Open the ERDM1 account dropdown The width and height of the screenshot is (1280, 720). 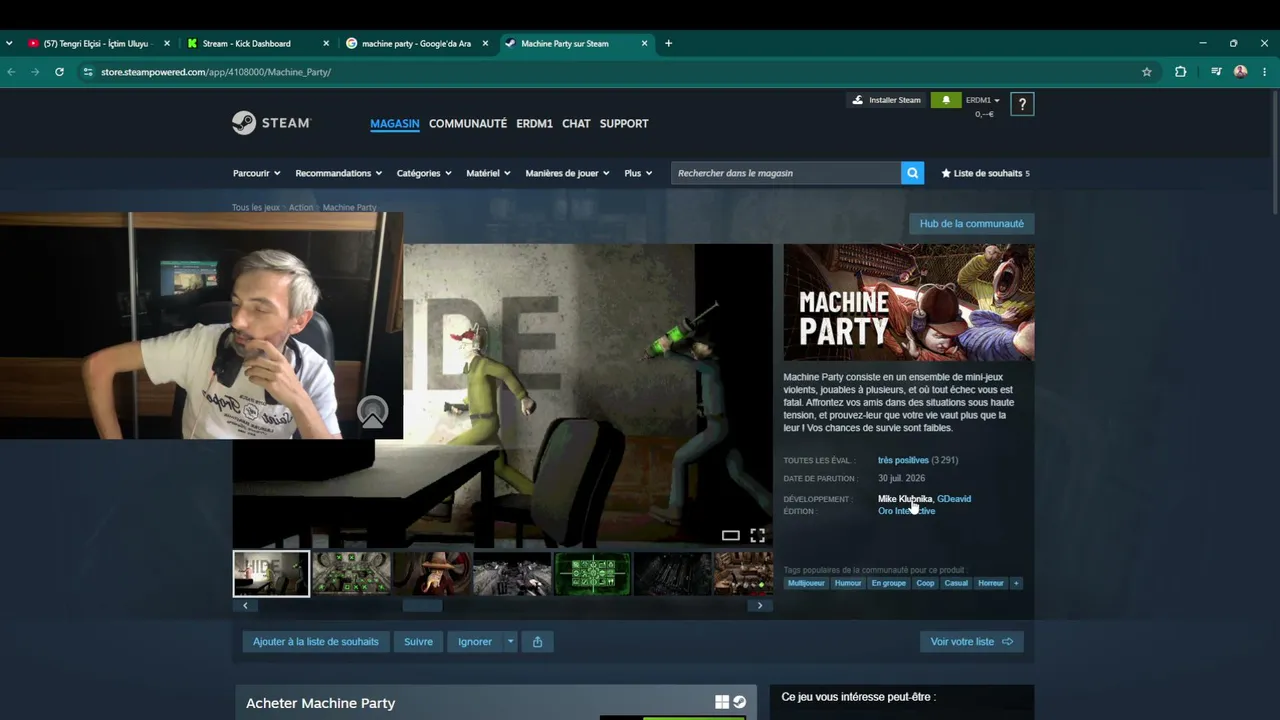[x=982, y=100]
